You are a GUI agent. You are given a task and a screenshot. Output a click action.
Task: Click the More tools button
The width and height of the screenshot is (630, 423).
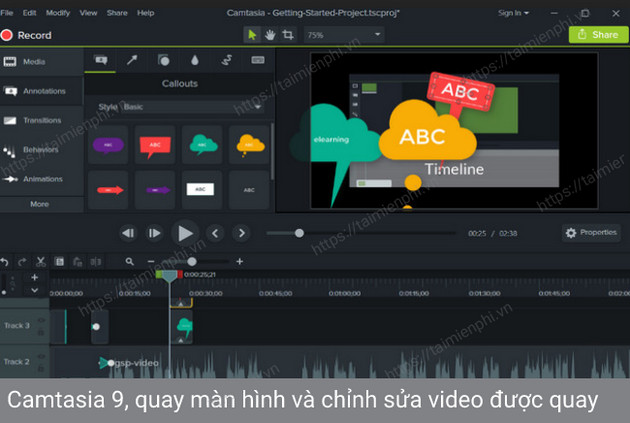coord(40,204)
